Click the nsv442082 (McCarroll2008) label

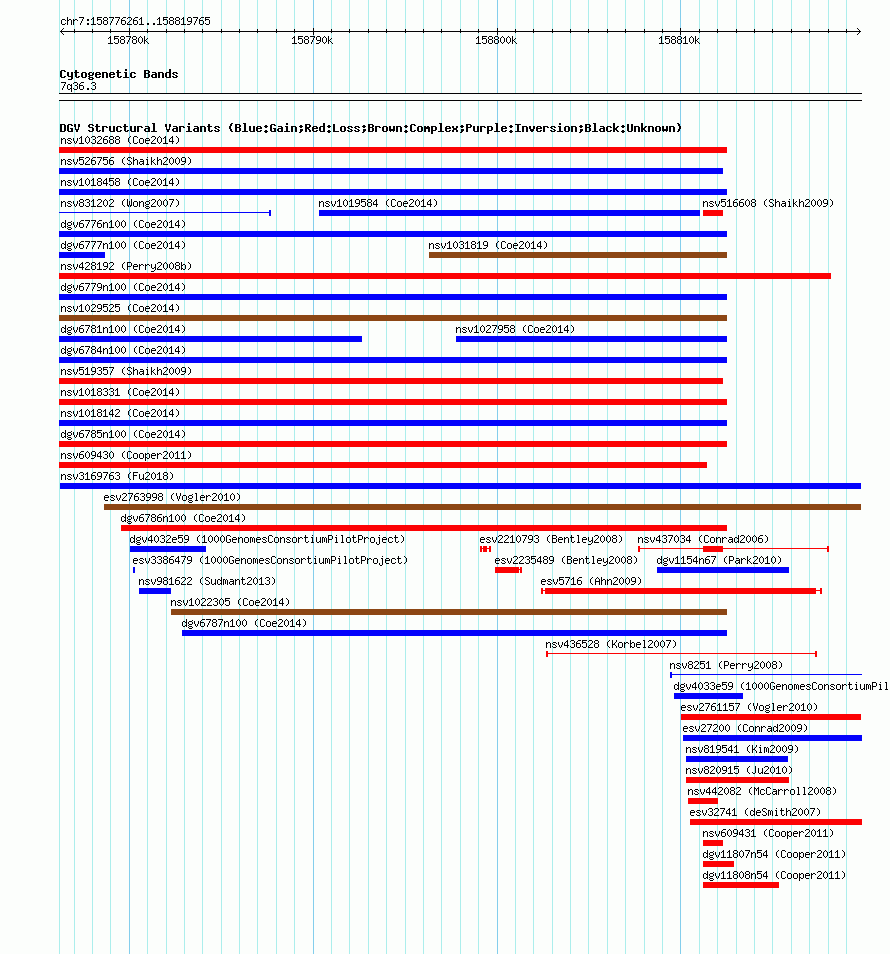click(762, 791)
